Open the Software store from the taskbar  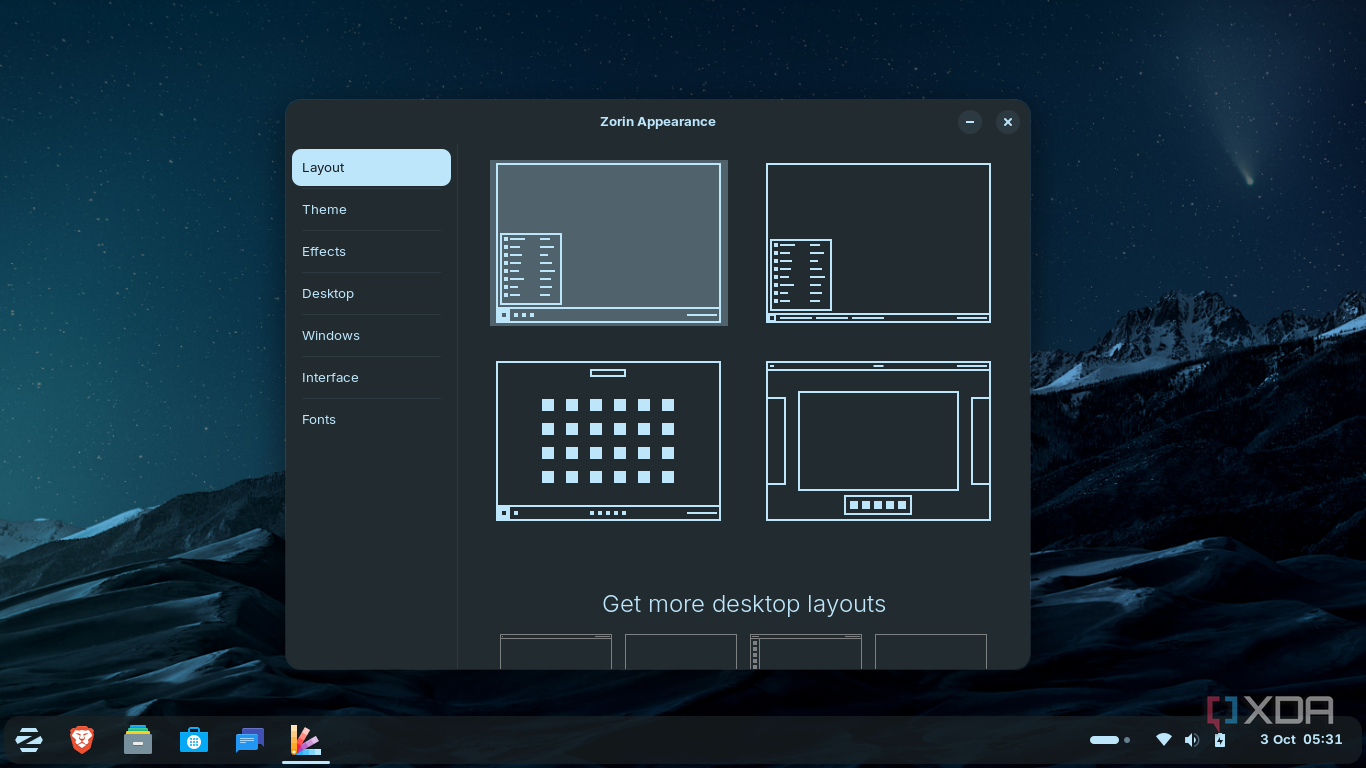pyautogui.click(x=193, y=740)
